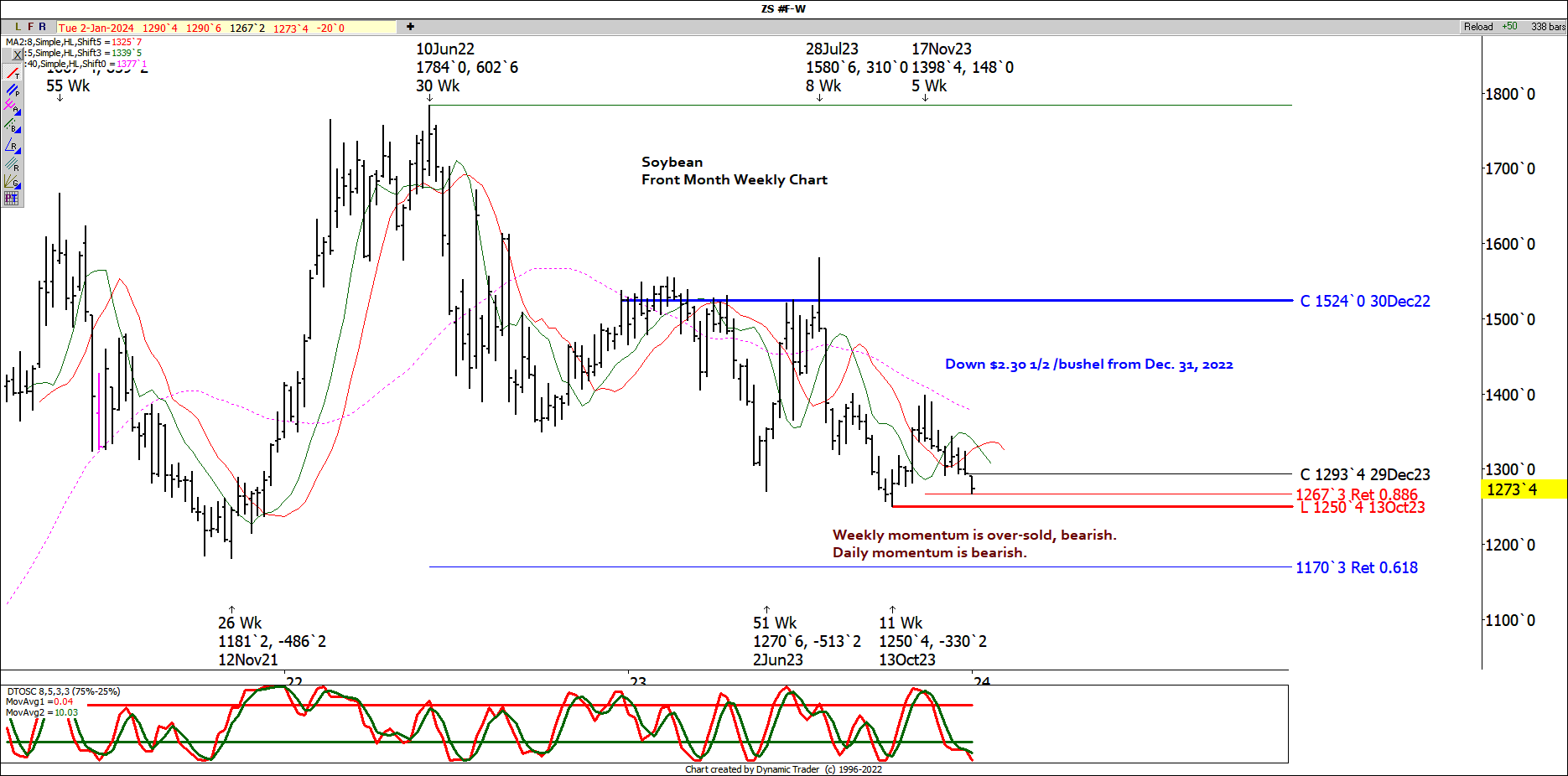
Task: Click the yellow 1273`4 current price tag
Action: pyautogui.click(x=1523, y=489)
